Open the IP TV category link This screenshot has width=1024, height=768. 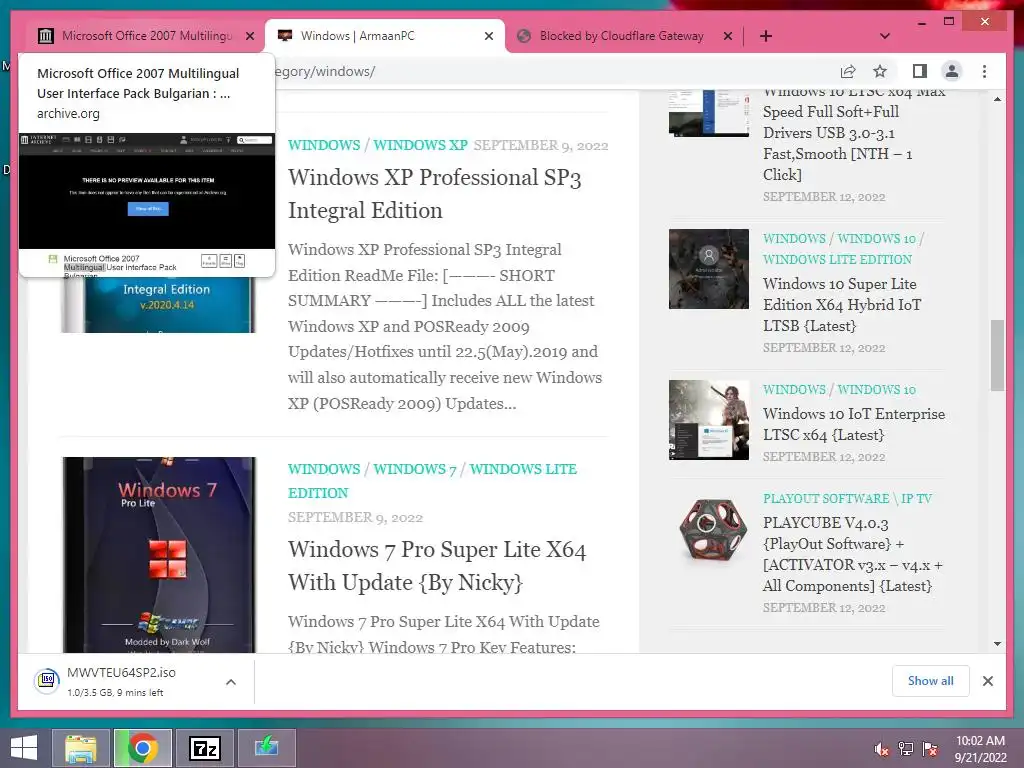tap(916, 498)
